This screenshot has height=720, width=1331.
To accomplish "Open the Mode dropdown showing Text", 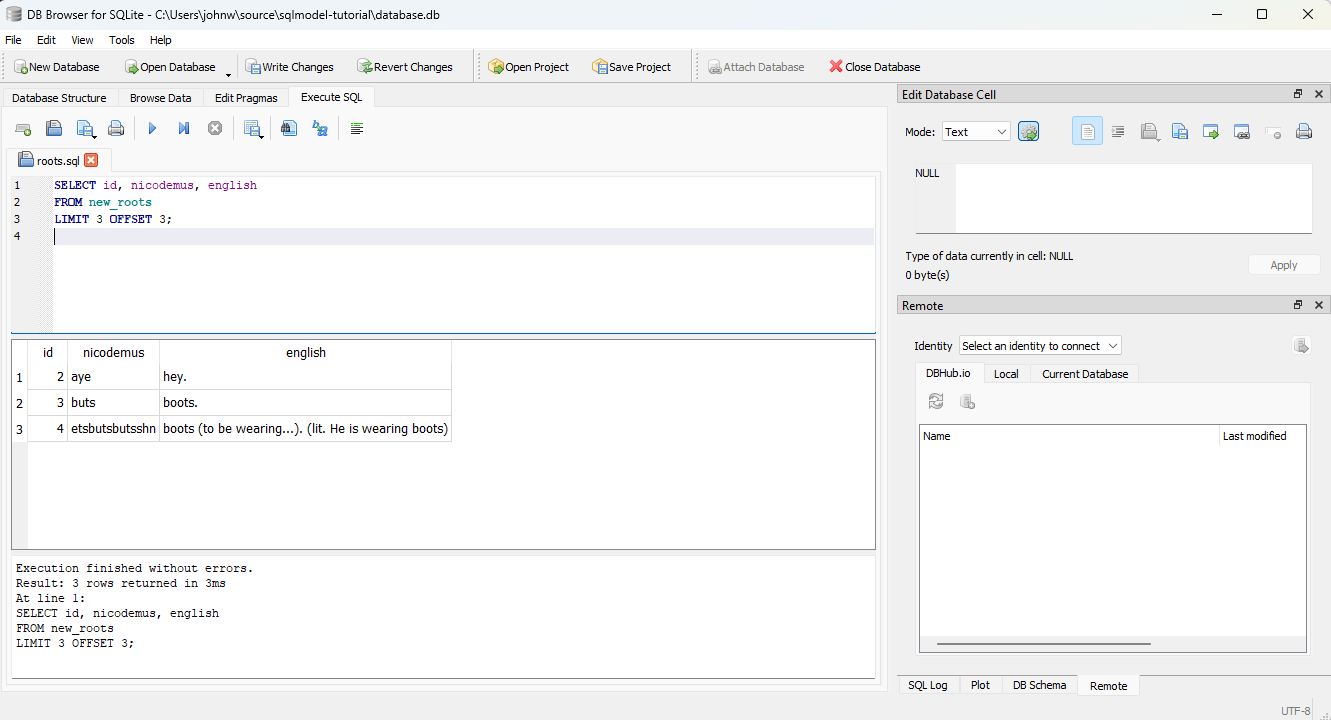I will pyautogui.click(x=976, y=132).
